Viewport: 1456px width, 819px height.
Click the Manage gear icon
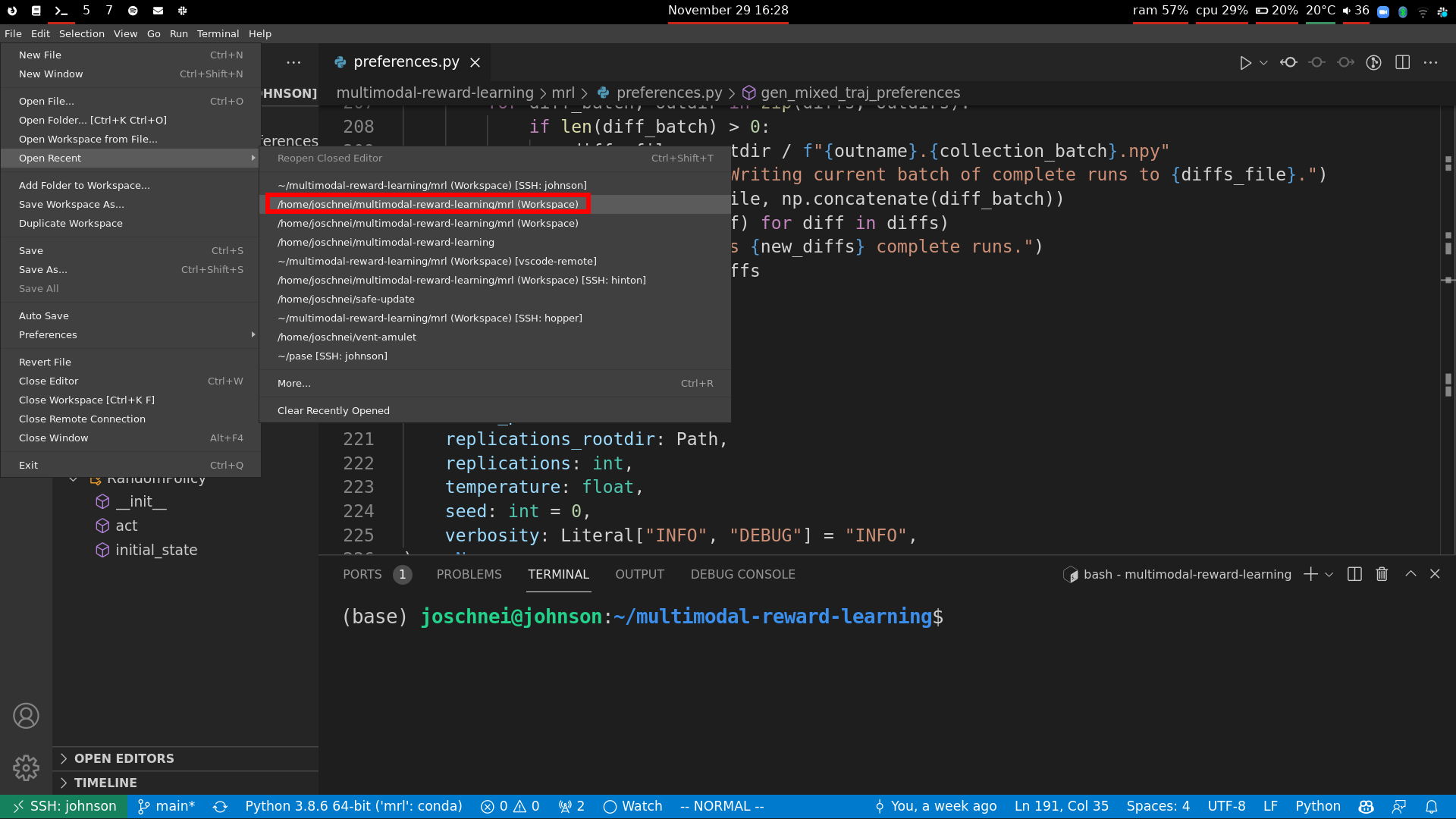(x=26, y=767)
